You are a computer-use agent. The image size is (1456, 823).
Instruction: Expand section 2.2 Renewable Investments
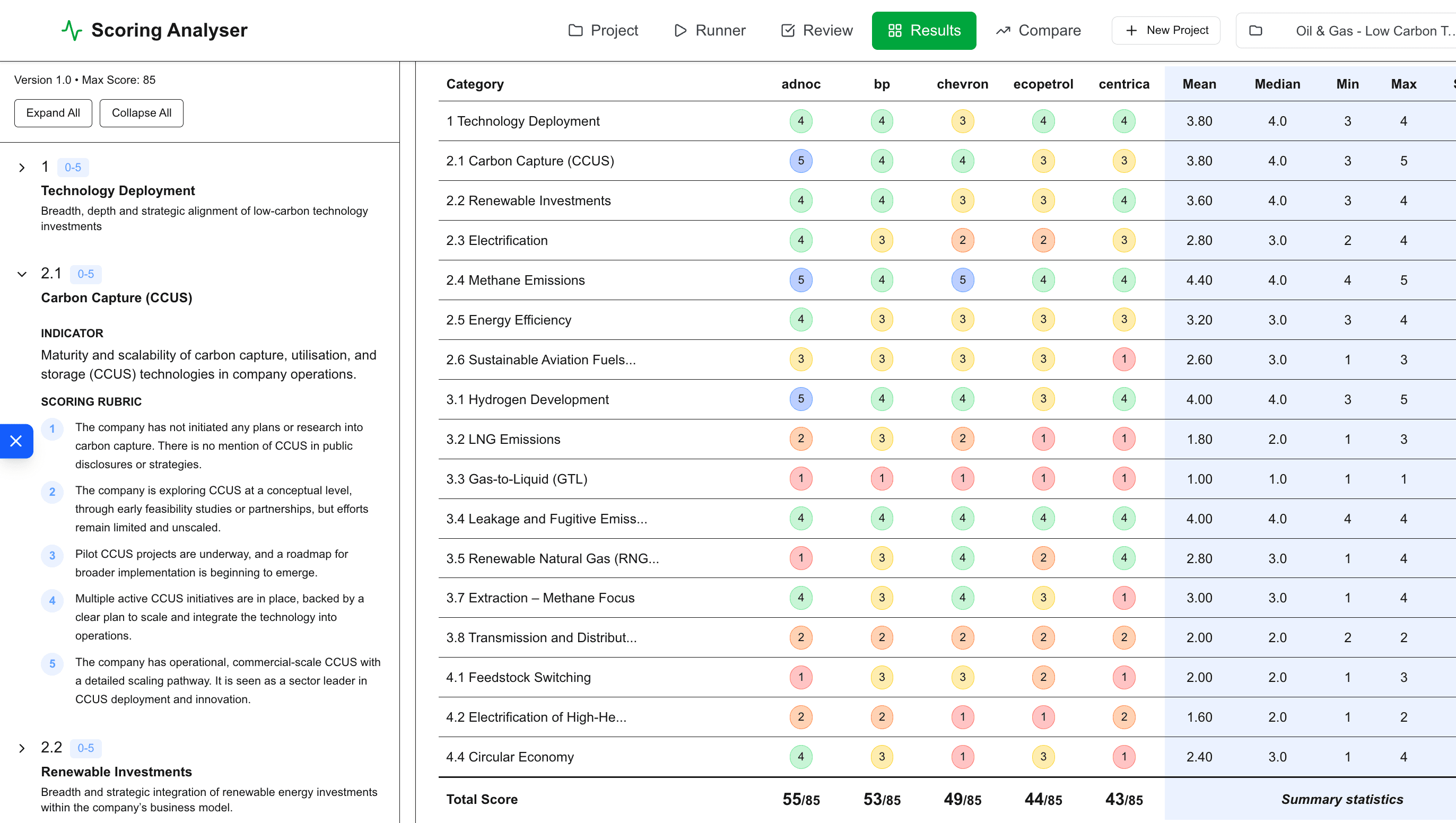[x=22, y=748]
